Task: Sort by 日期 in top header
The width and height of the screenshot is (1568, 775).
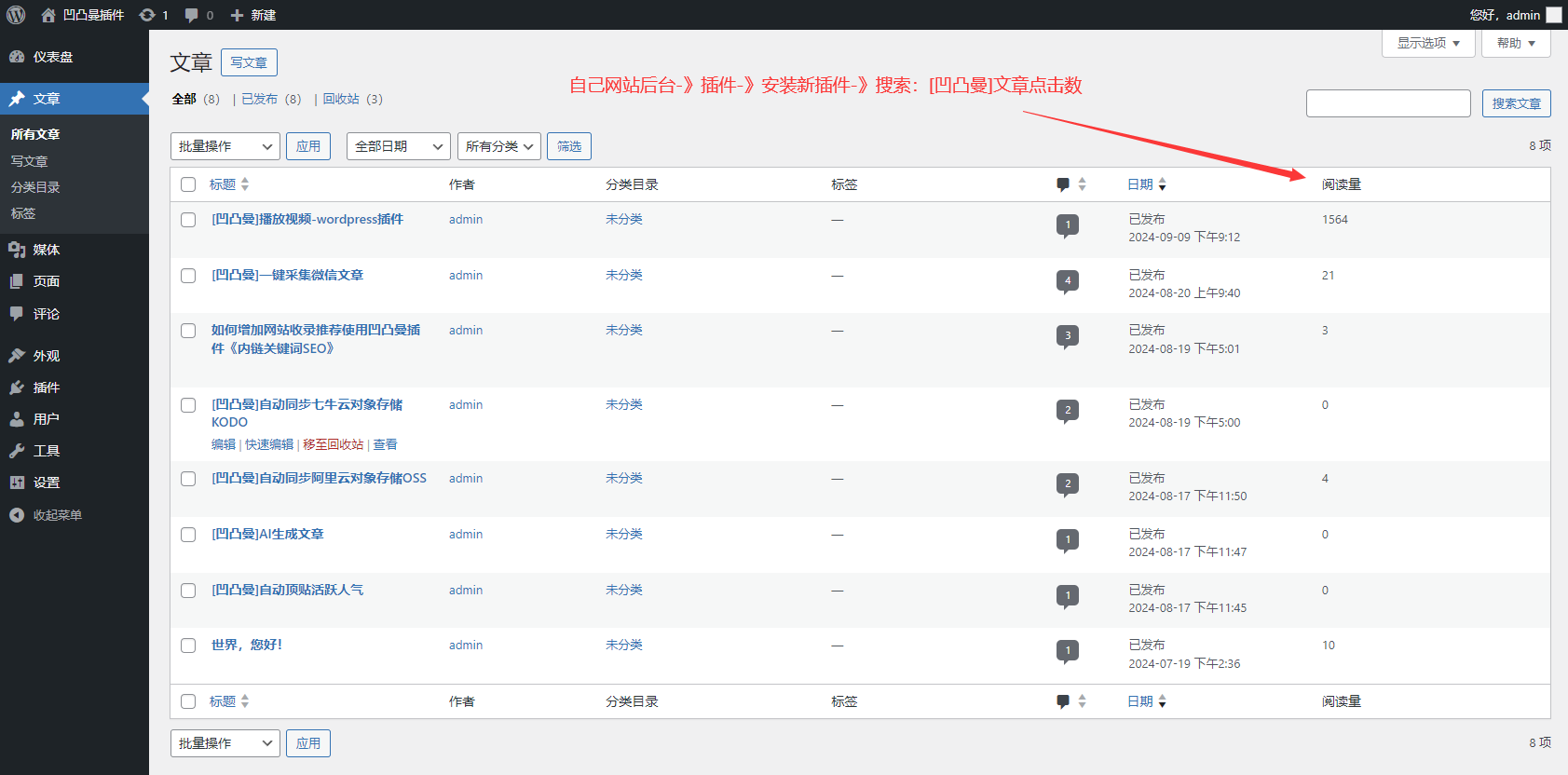Action: (x=1147, y=184)
